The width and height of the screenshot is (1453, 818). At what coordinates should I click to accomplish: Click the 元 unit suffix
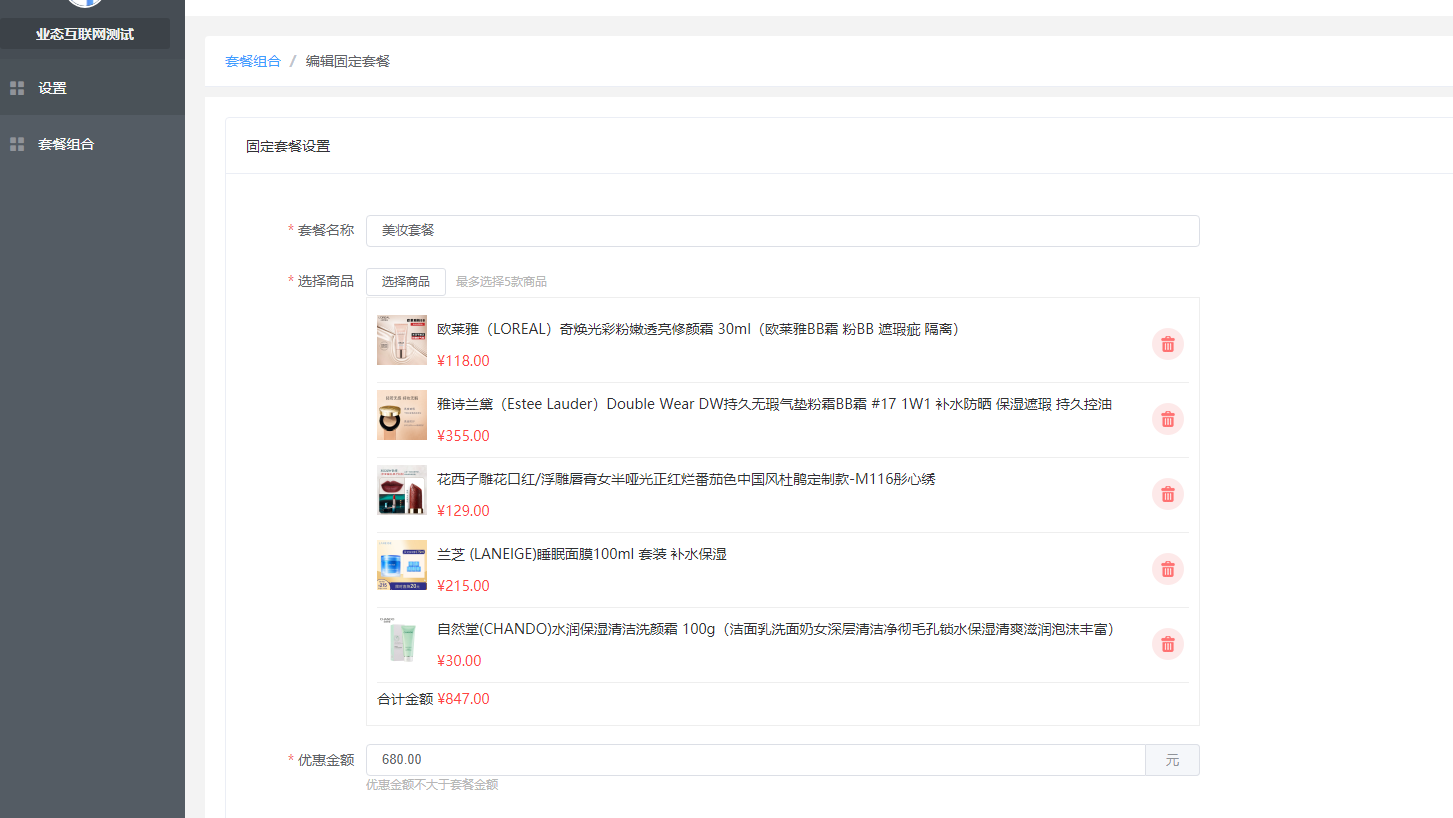[1172, 760]
